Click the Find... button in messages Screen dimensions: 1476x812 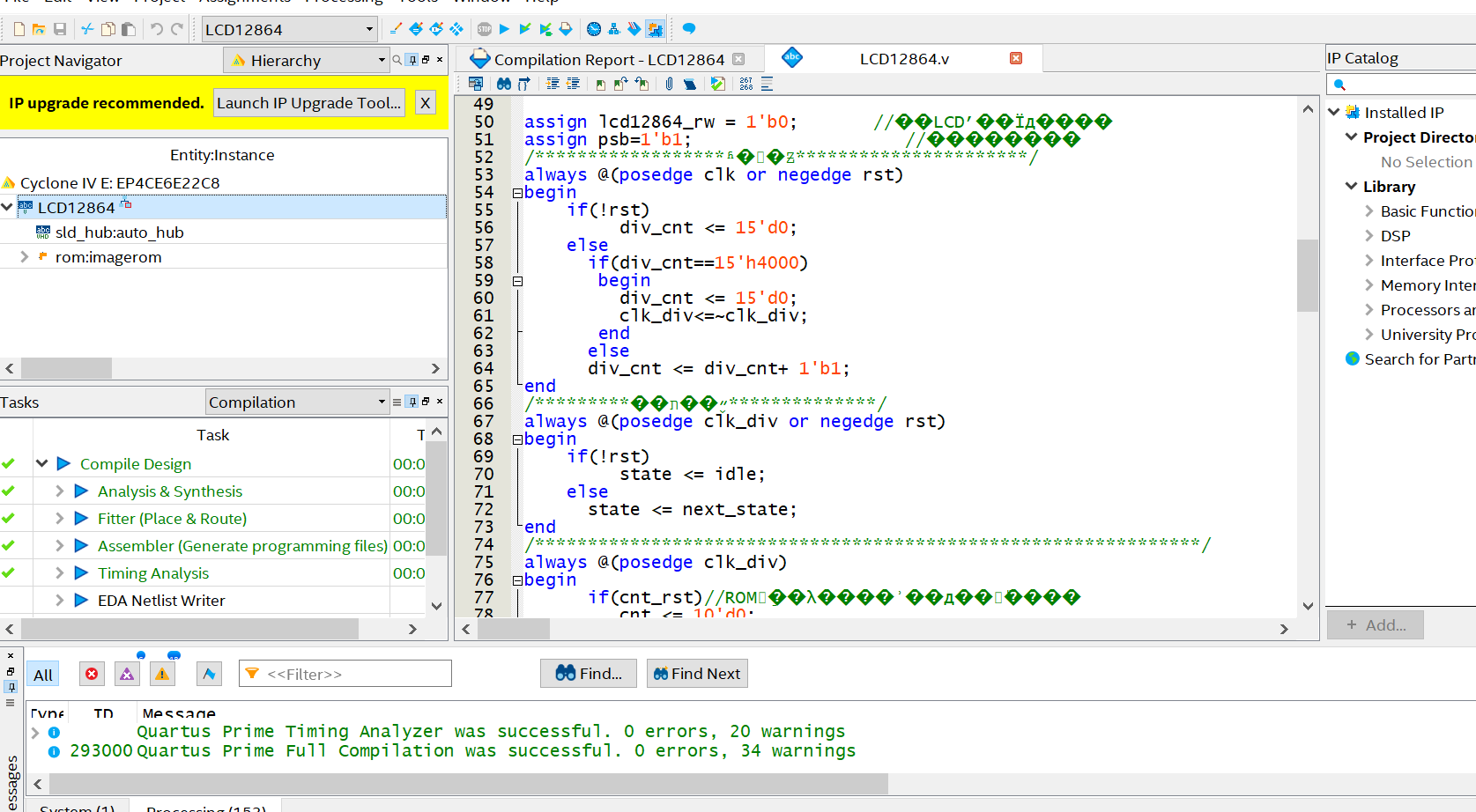(589, 674)
